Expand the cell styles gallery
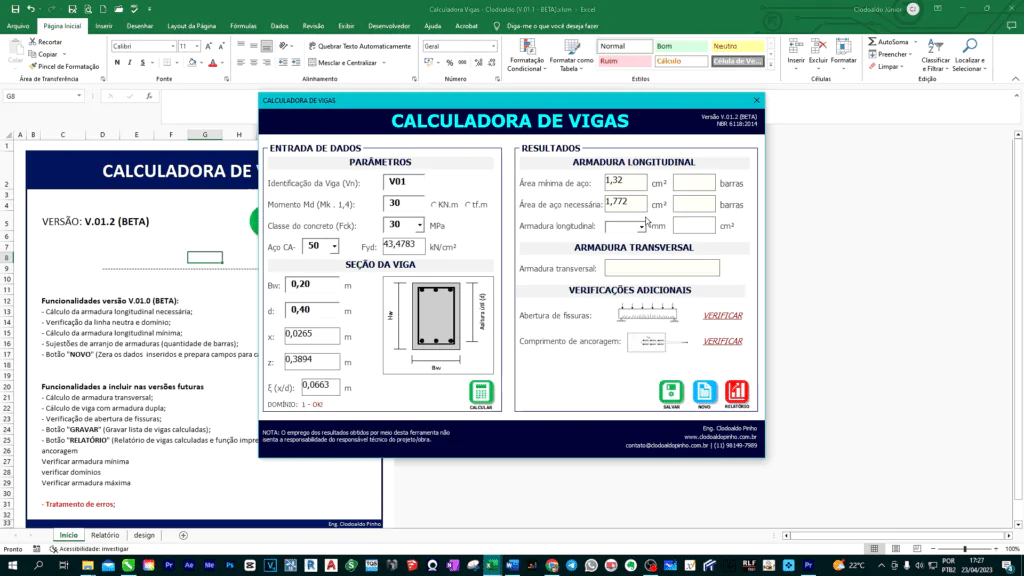1024x576 pixels. click(x=771, y=65)
